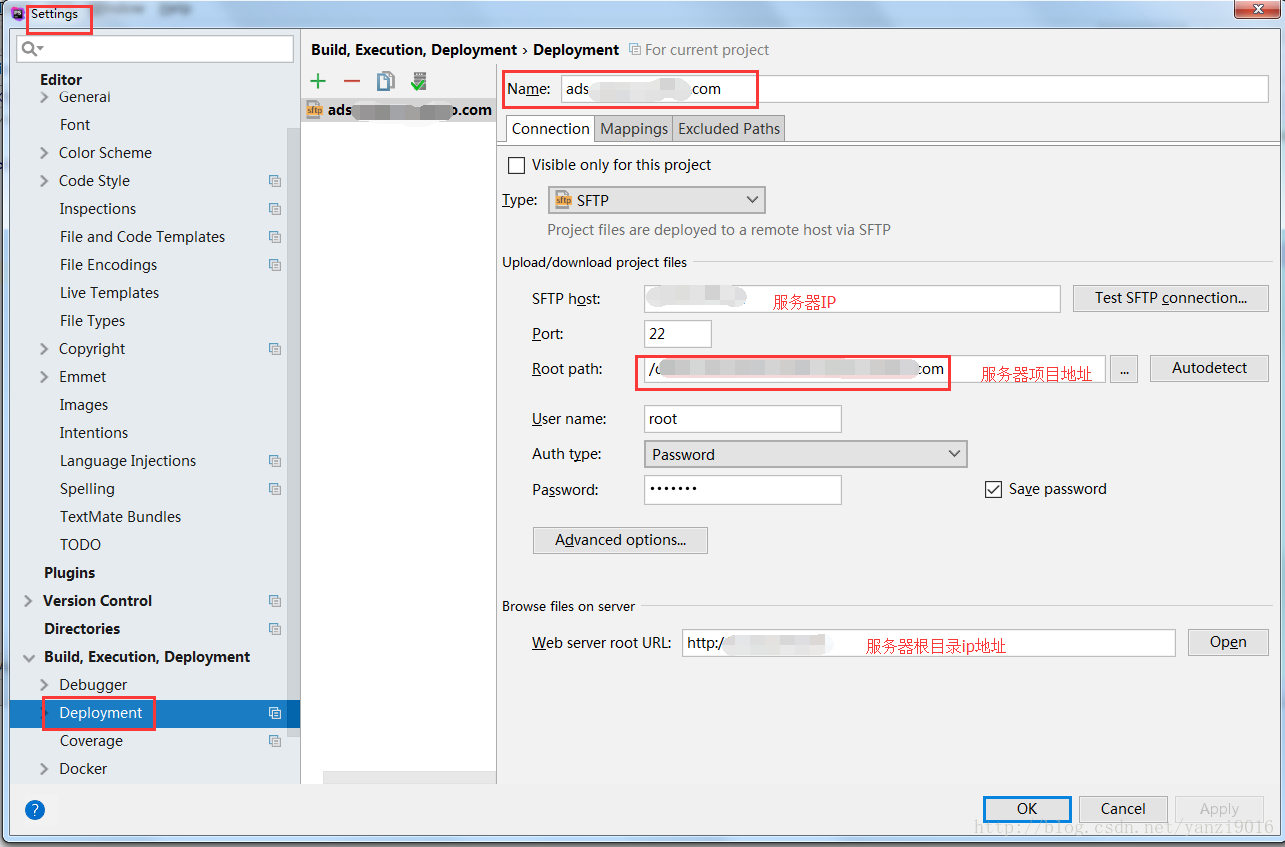This screenshot has width=1285, height=847.
Task: Confirm settings with OK
Action: 1027,809
